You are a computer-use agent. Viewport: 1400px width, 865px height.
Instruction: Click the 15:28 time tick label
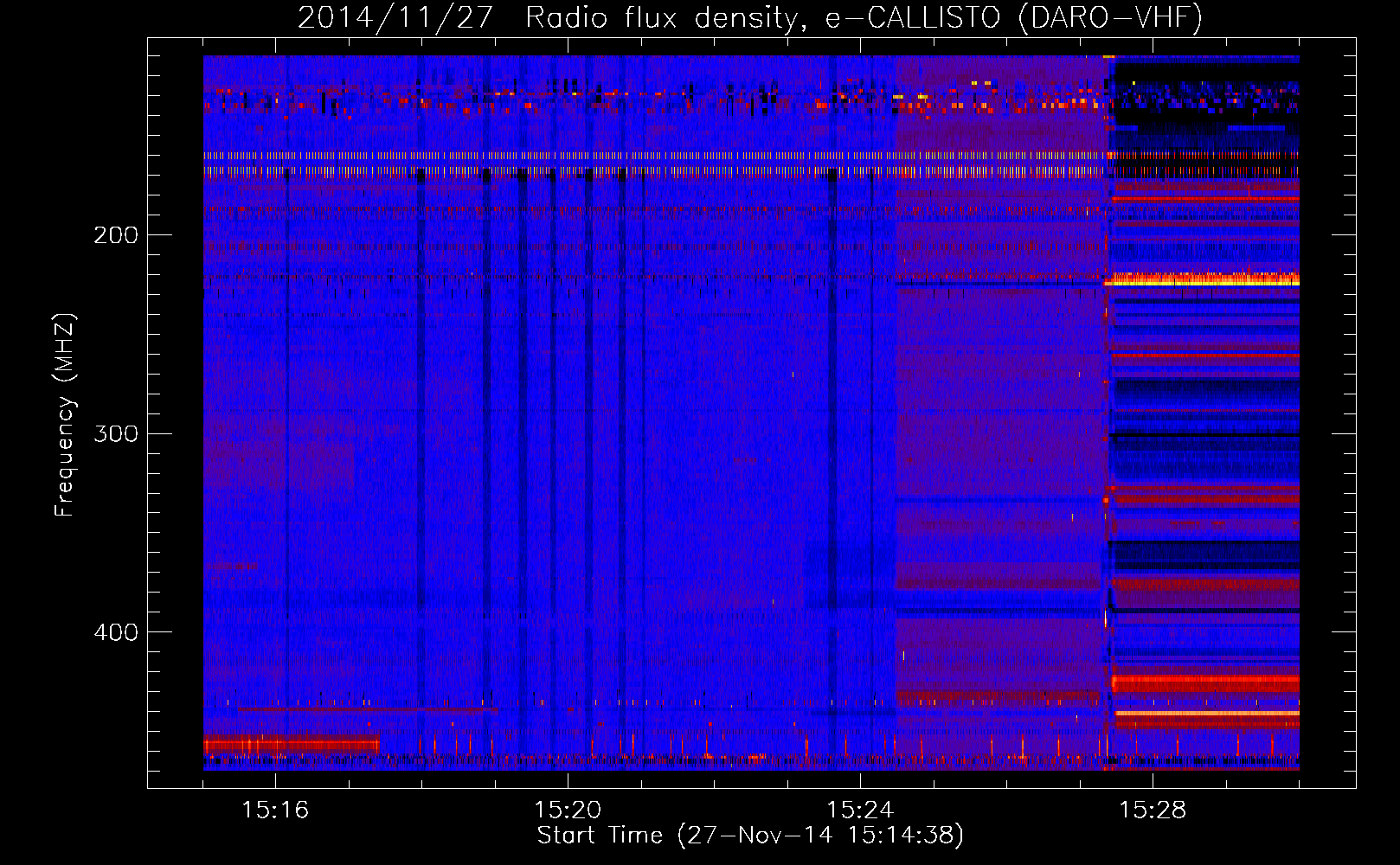tap(1153, 811)
